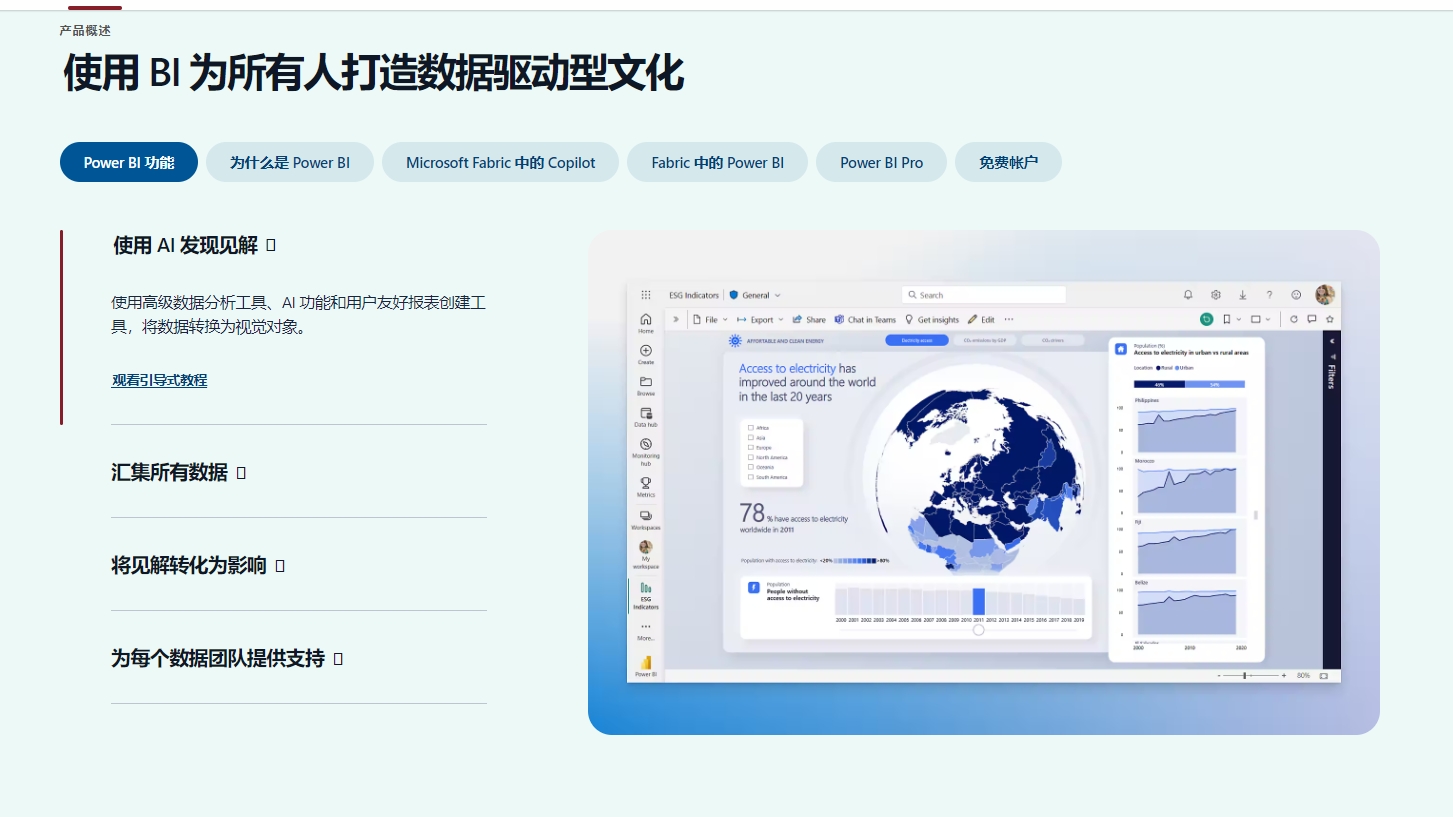
Task: Check the Oceania checkbox
Action: (x=751, y=467)
